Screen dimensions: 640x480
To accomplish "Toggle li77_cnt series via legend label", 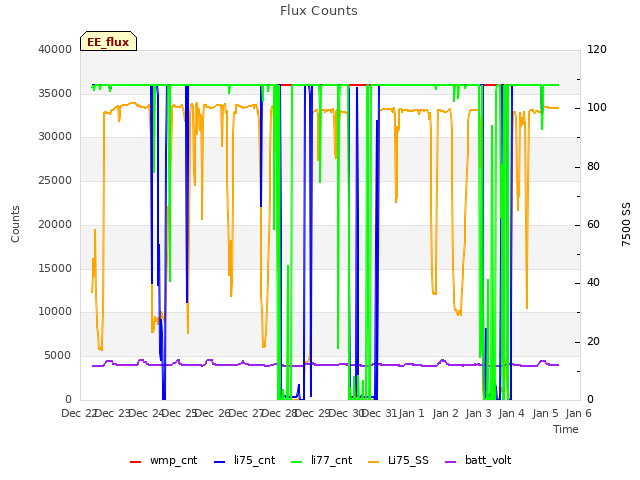I will (x=331, y=460).
